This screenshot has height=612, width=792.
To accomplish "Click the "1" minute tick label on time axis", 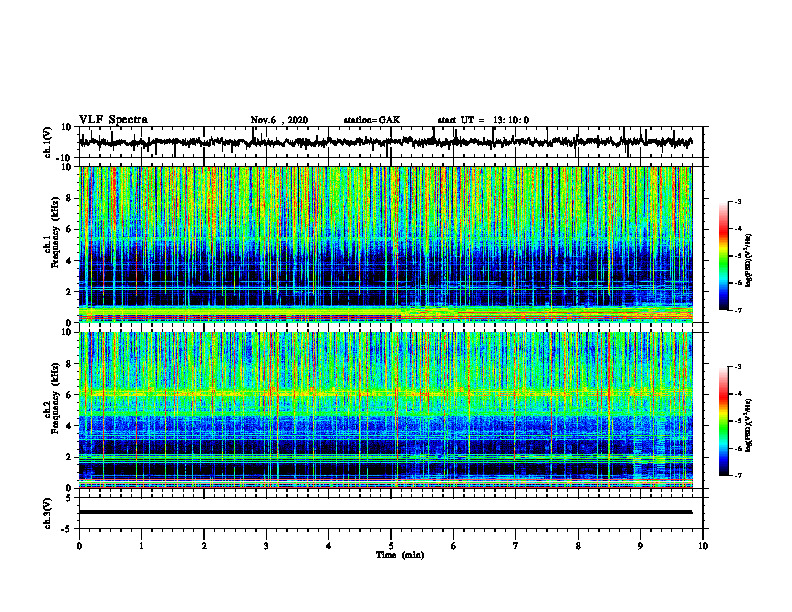I will (141, 546).
